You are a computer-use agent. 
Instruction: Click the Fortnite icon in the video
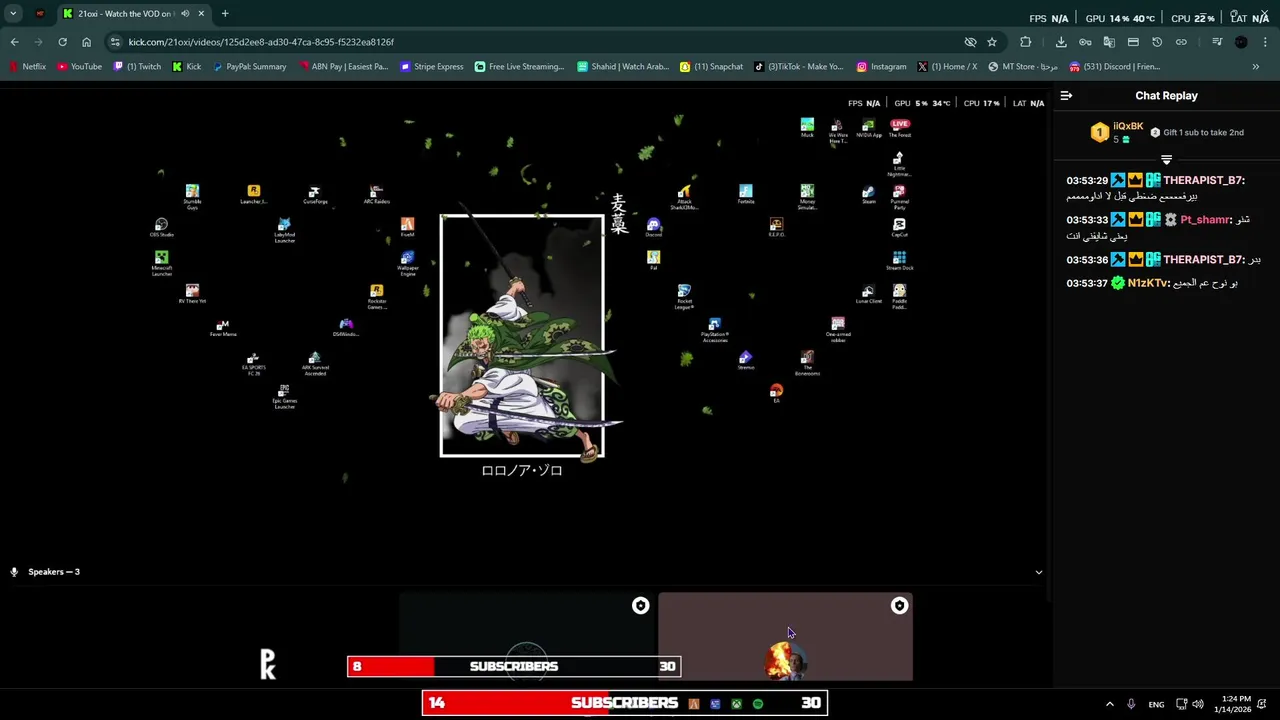click(x=745, y=194)
